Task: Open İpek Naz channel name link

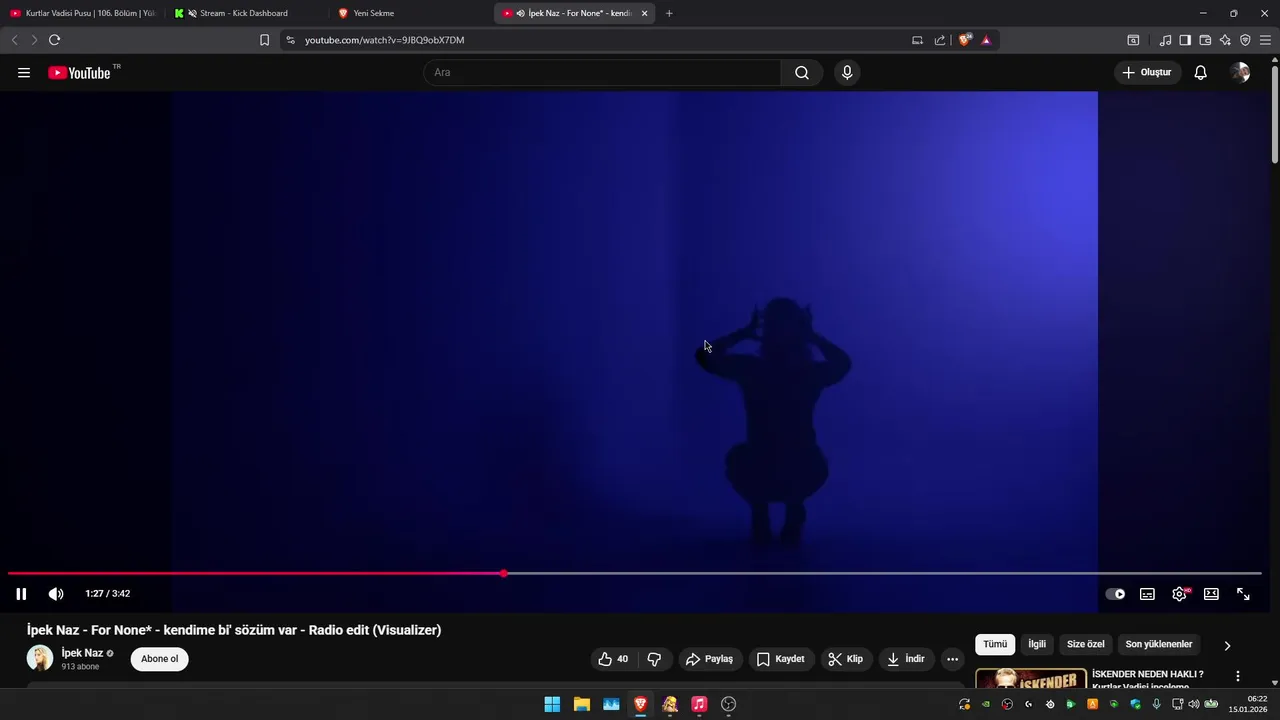Action: tap(82, 653)
